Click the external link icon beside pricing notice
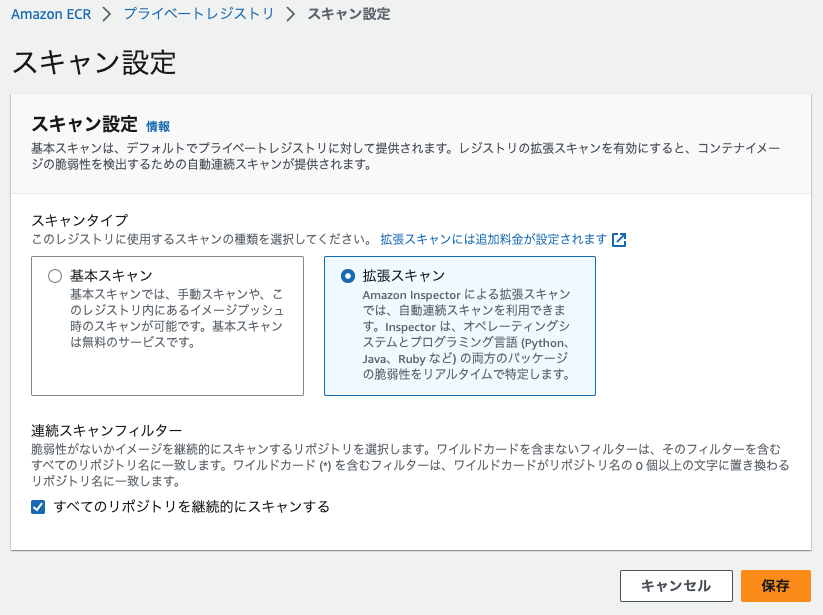 click(619, 240)
